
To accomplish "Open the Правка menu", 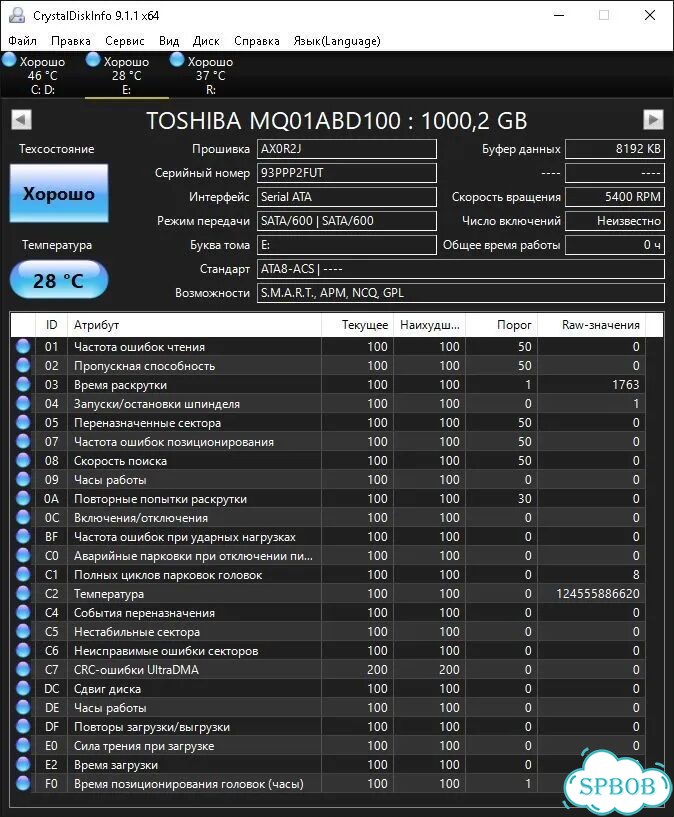I will [x=71, y=41].
